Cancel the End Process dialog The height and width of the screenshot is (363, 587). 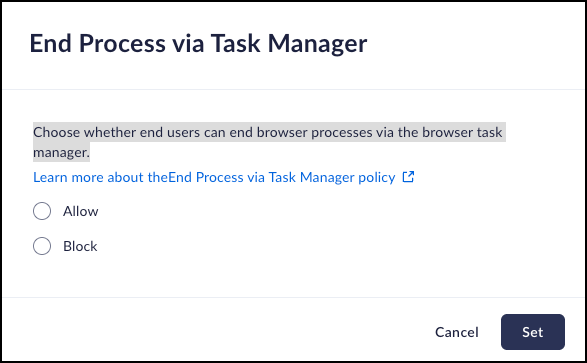pos(457,332)
